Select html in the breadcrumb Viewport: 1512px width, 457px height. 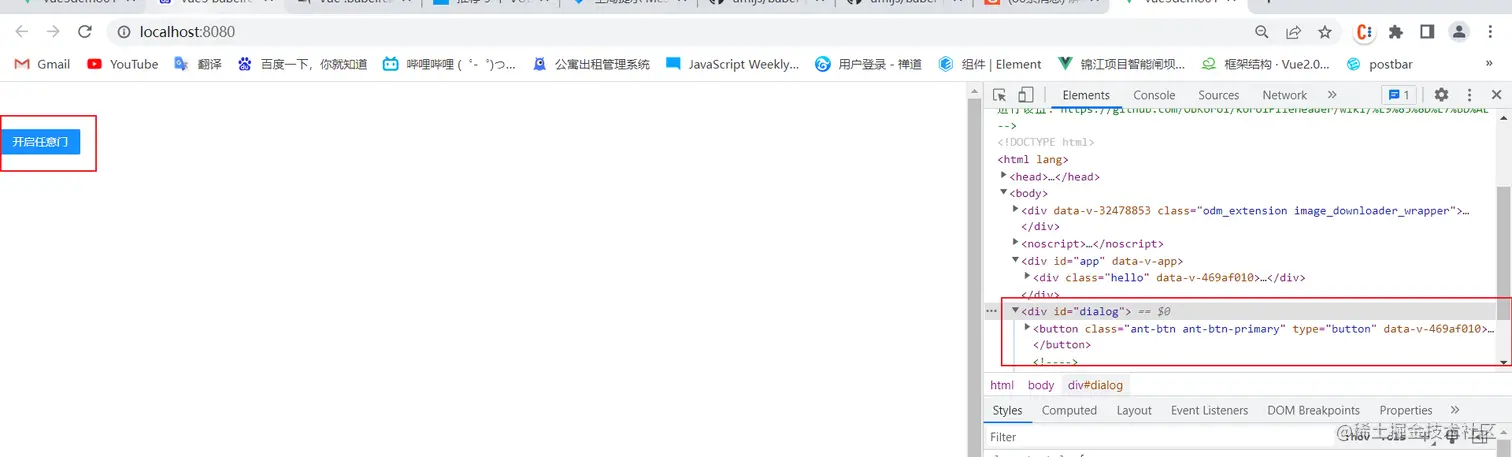click(1002, 385)
